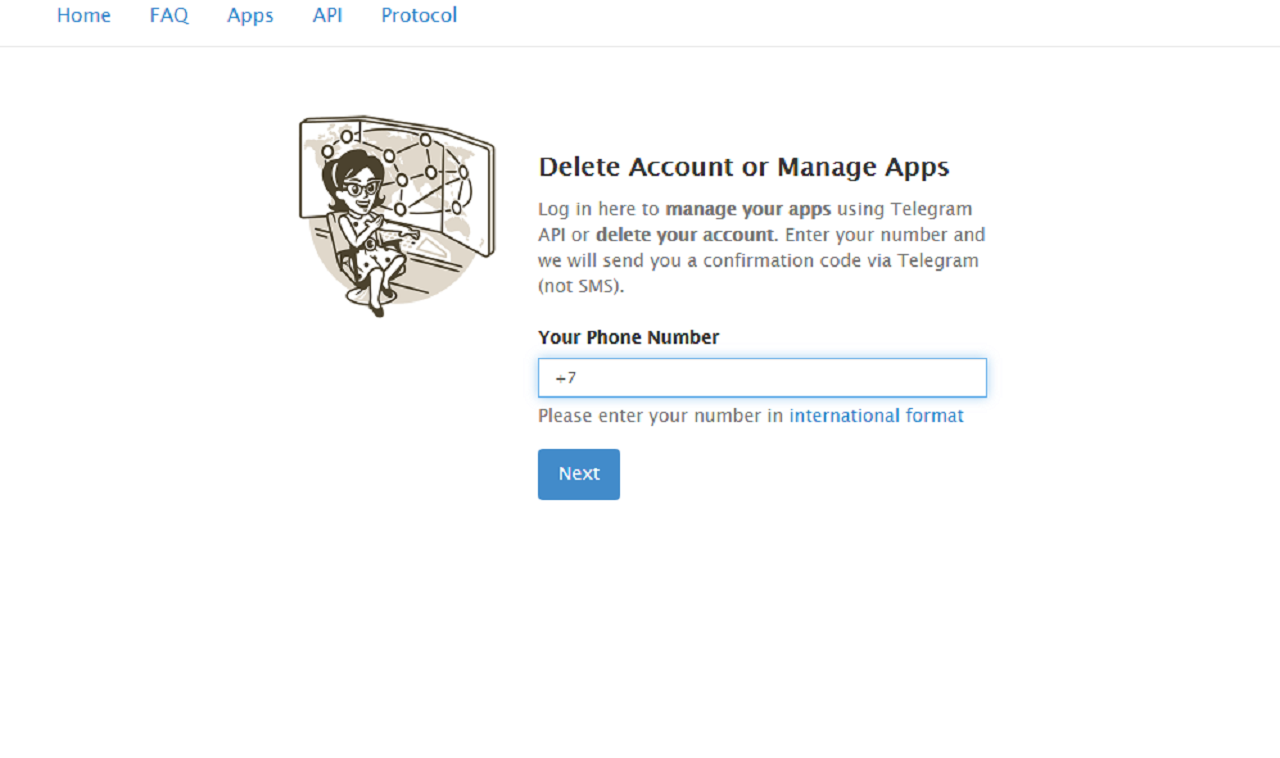Click the Next button
This screenshot has height=758, width=1280.
click(579, 474)
